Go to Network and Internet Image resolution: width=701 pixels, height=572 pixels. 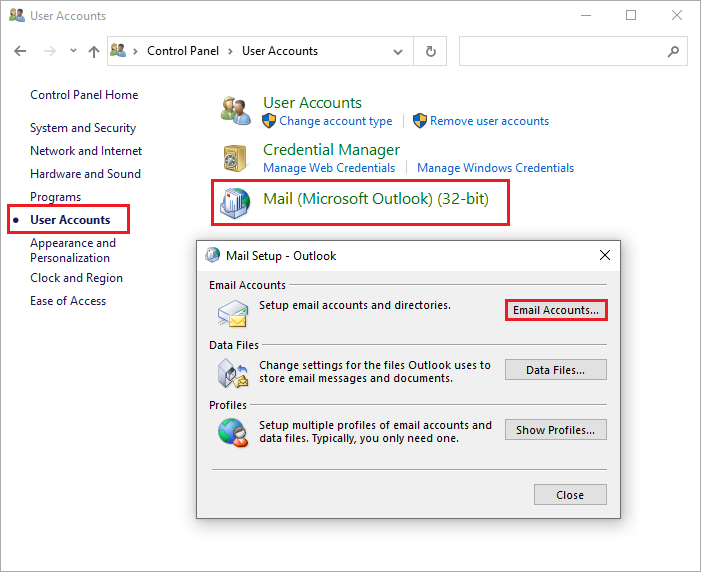[x=86, y=151]
